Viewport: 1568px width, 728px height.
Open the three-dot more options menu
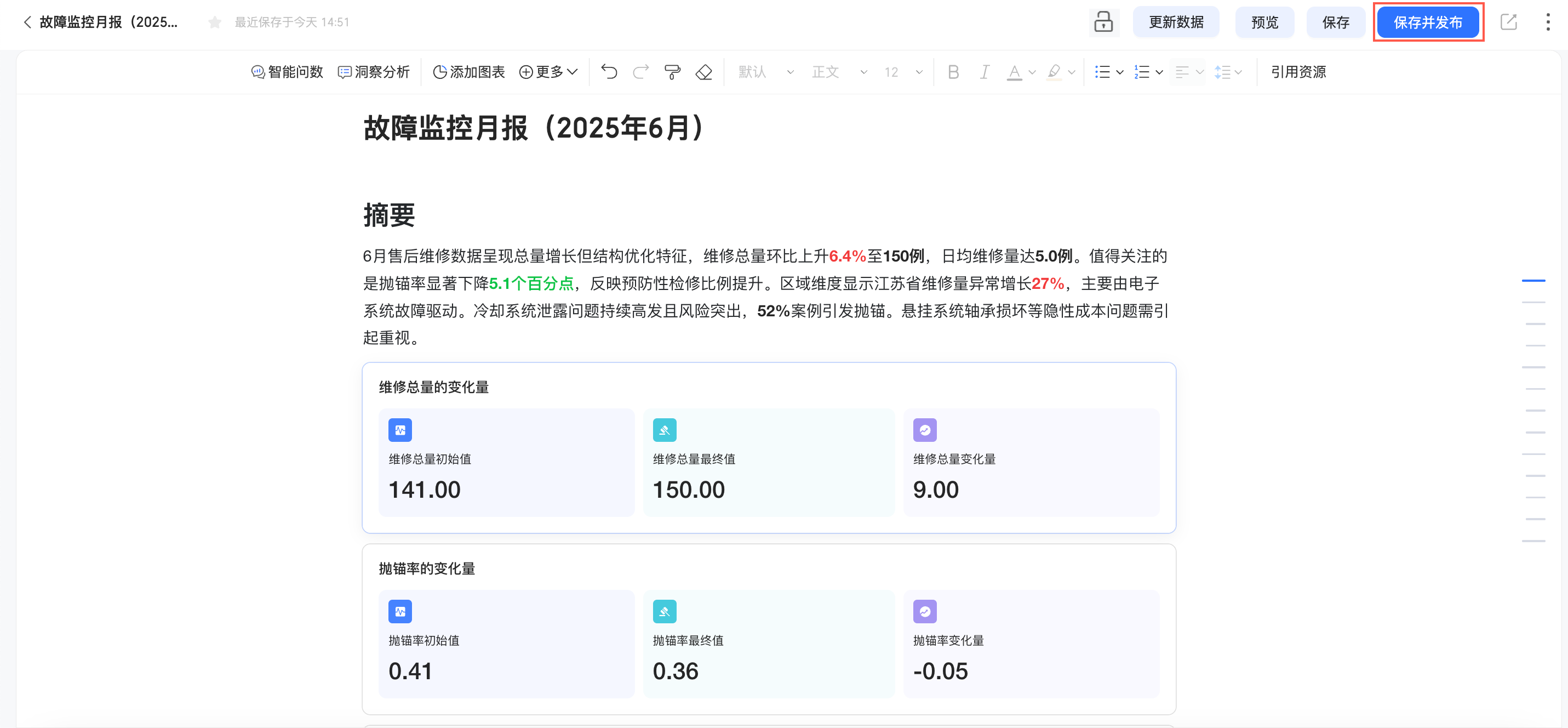(x=1547, y=22)
